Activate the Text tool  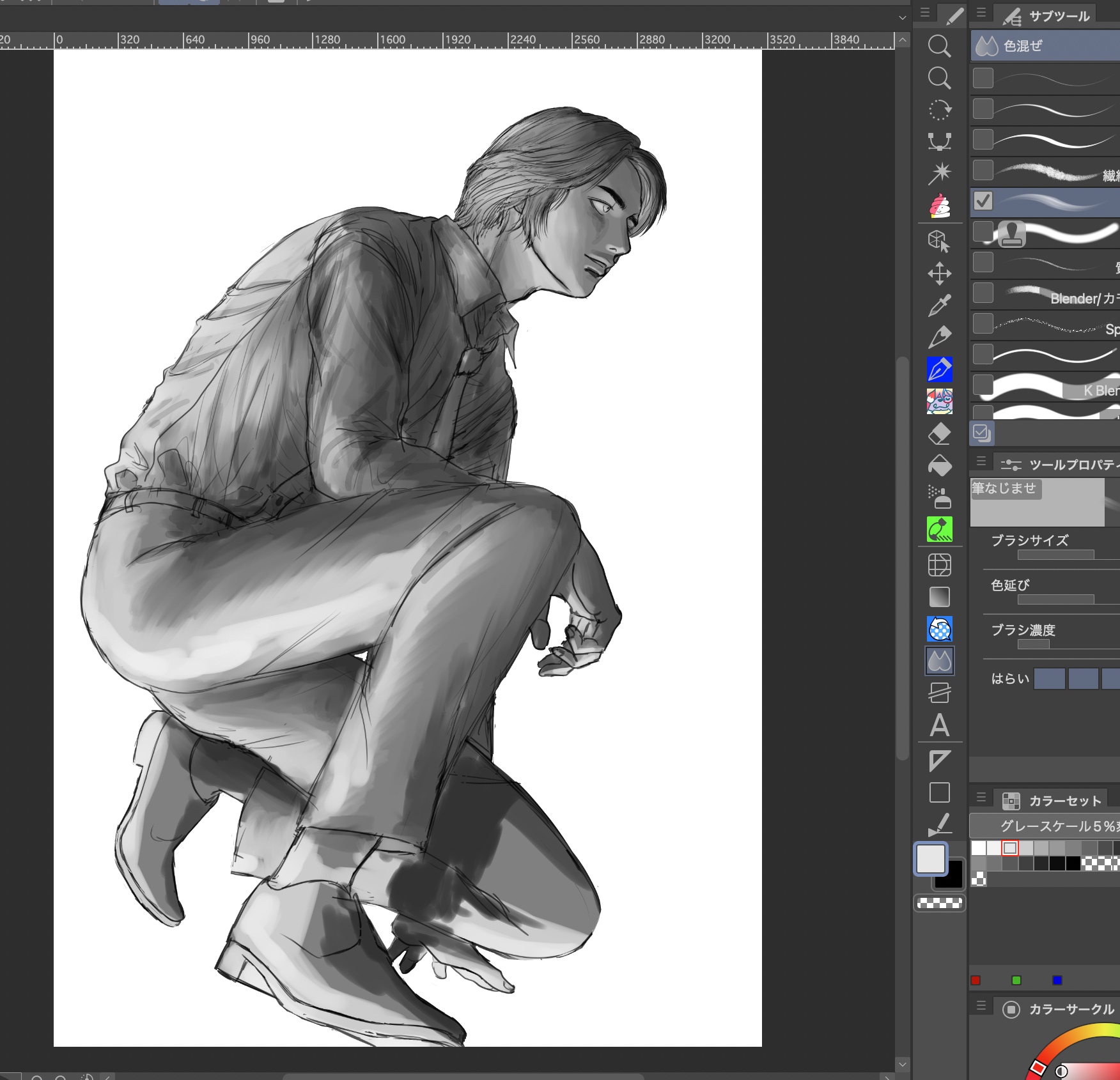[939, 725]
